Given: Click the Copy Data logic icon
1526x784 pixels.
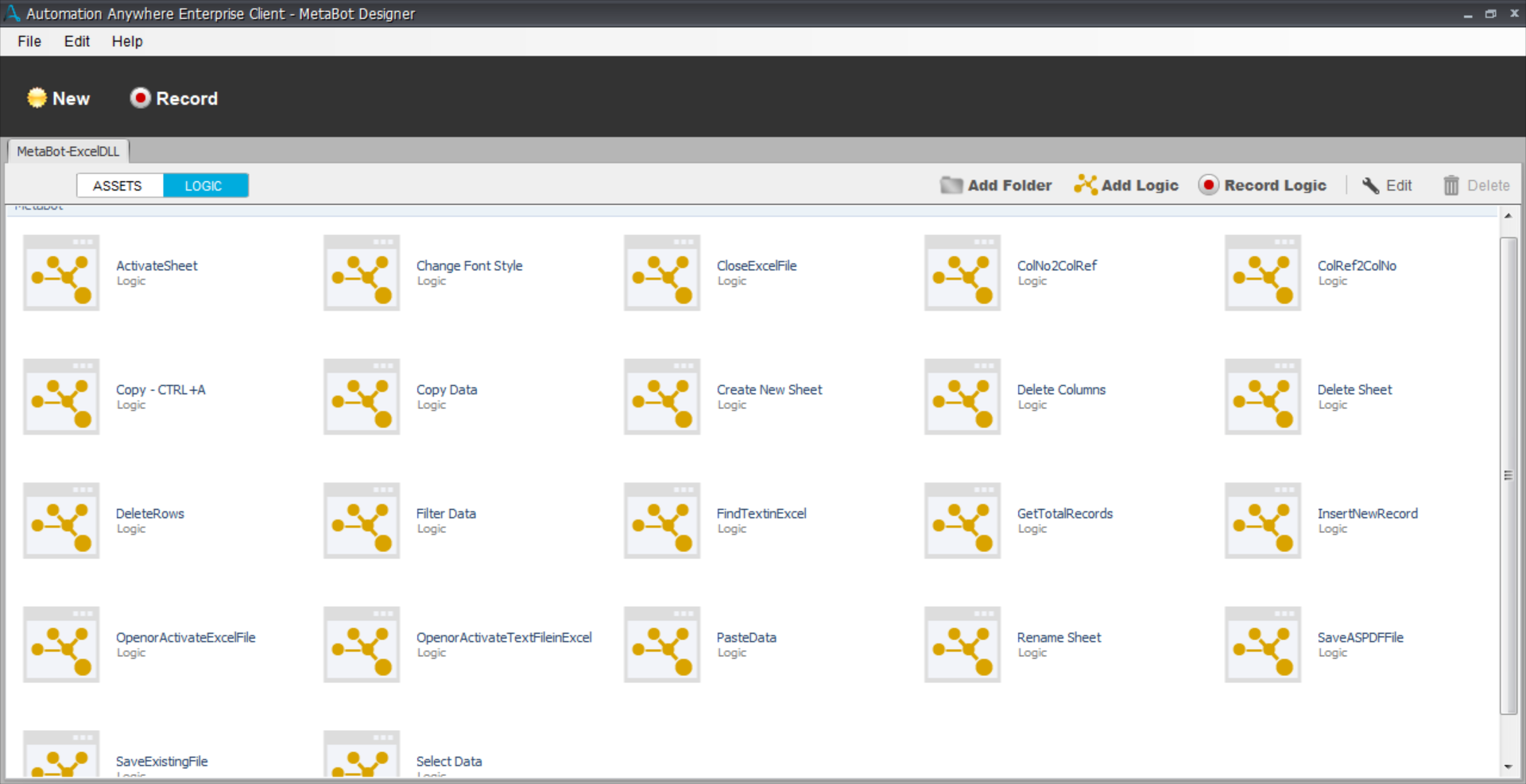Looking at the screenshot, I should coord(362,396).
